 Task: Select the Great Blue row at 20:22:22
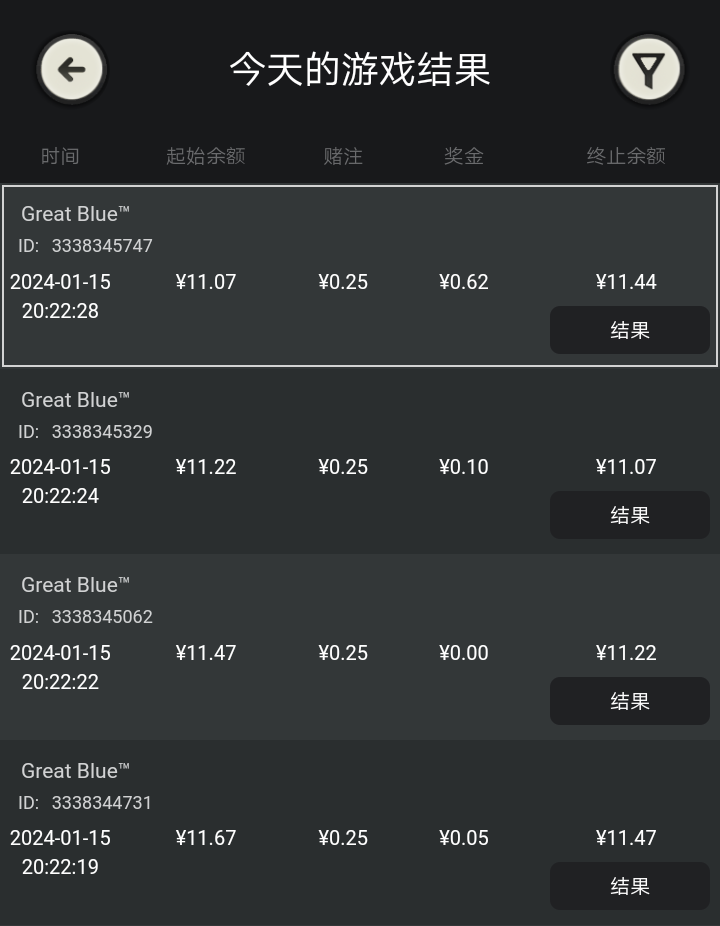point(360,647)
